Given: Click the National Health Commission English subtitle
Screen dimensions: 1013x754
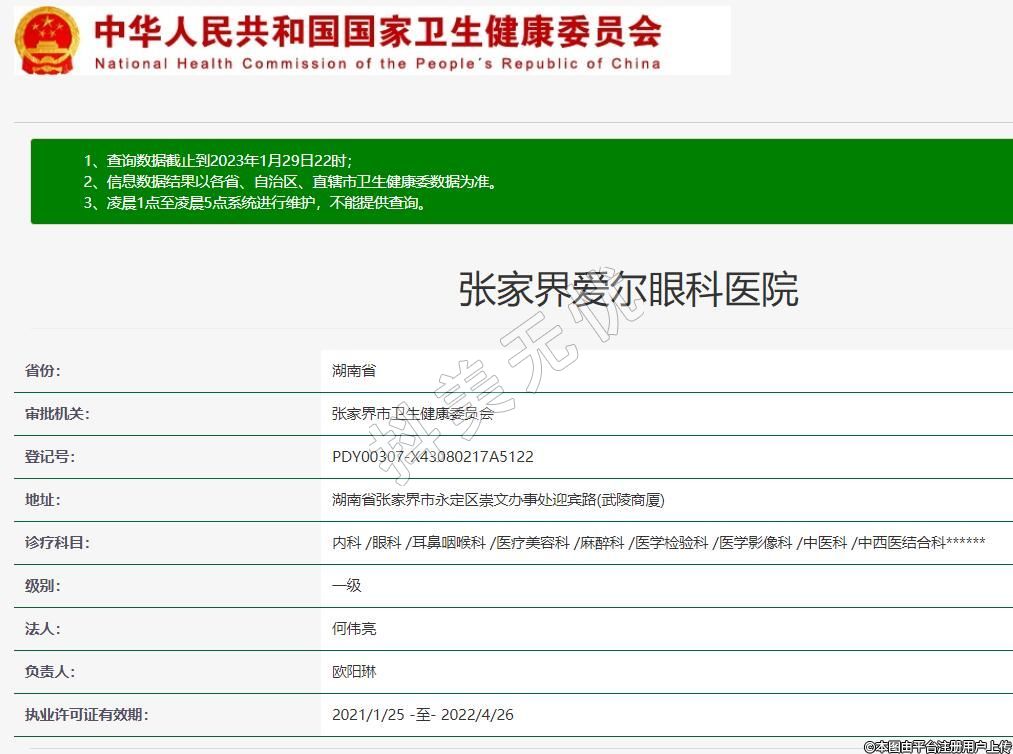Looking at the screenshot, I should 377,63.
